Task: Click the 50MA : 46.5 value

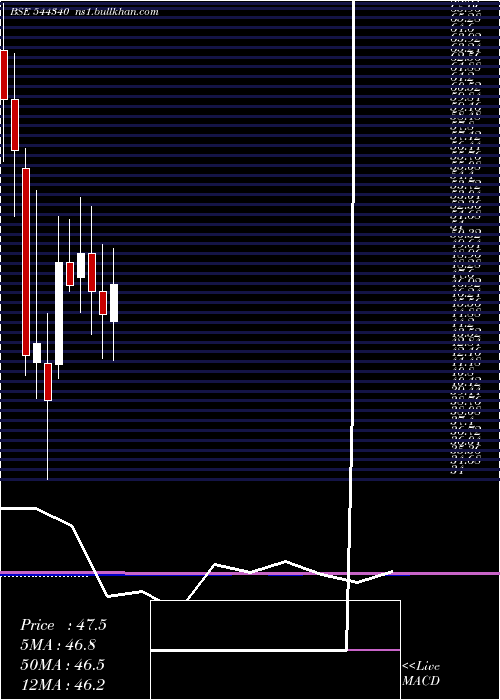Action: 63,665
